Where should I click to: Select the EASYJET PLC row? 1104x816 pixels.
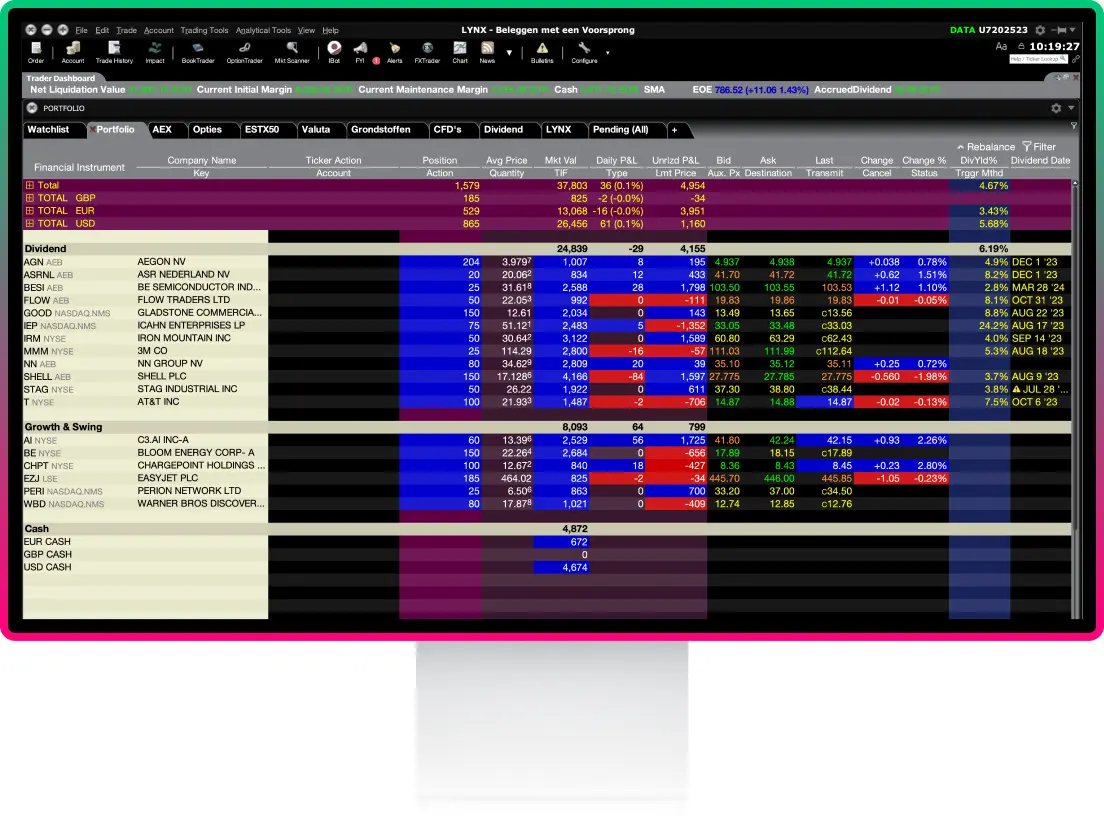click(547, 478)
